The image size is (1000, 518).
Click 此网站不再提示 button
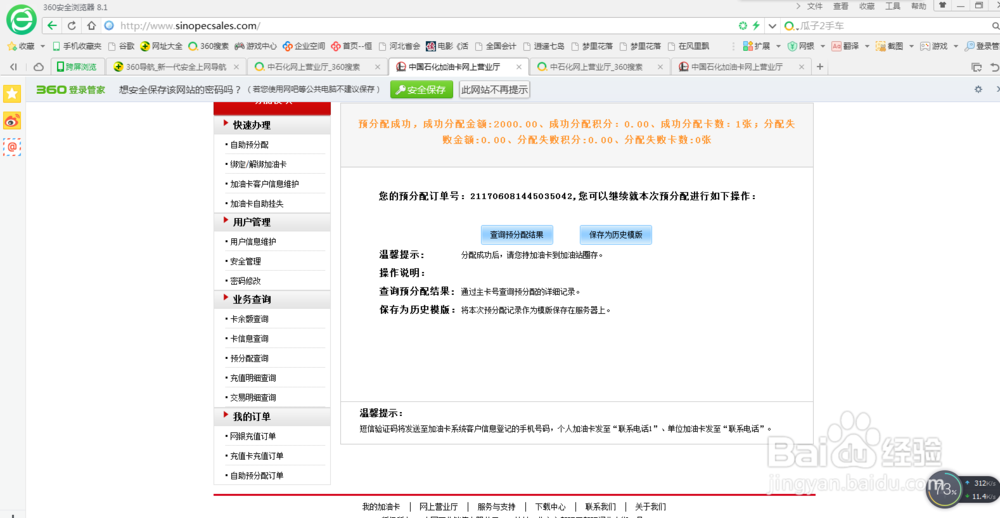494,90
